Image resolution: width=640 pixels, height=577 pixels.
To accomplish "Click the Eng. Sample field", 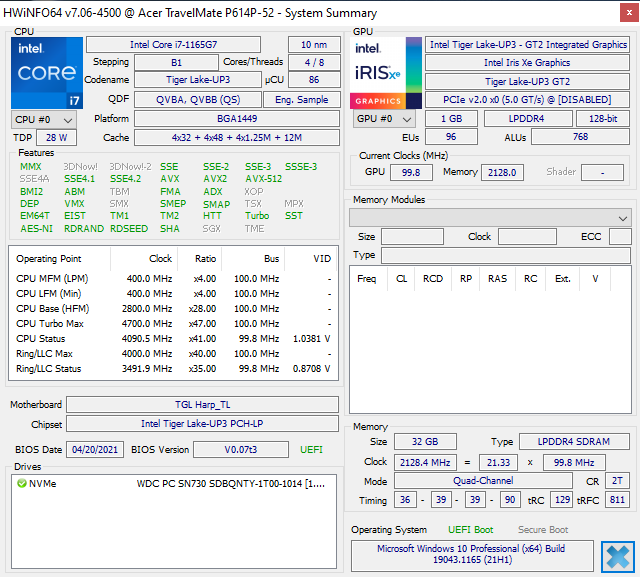I will (302, 100).
